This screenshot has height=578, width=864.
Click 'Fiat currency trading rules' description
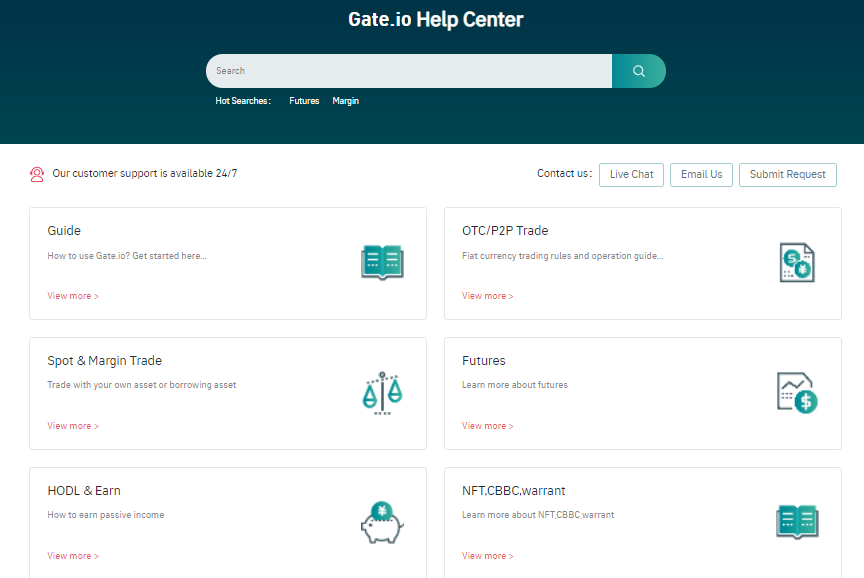coord(563,256)
